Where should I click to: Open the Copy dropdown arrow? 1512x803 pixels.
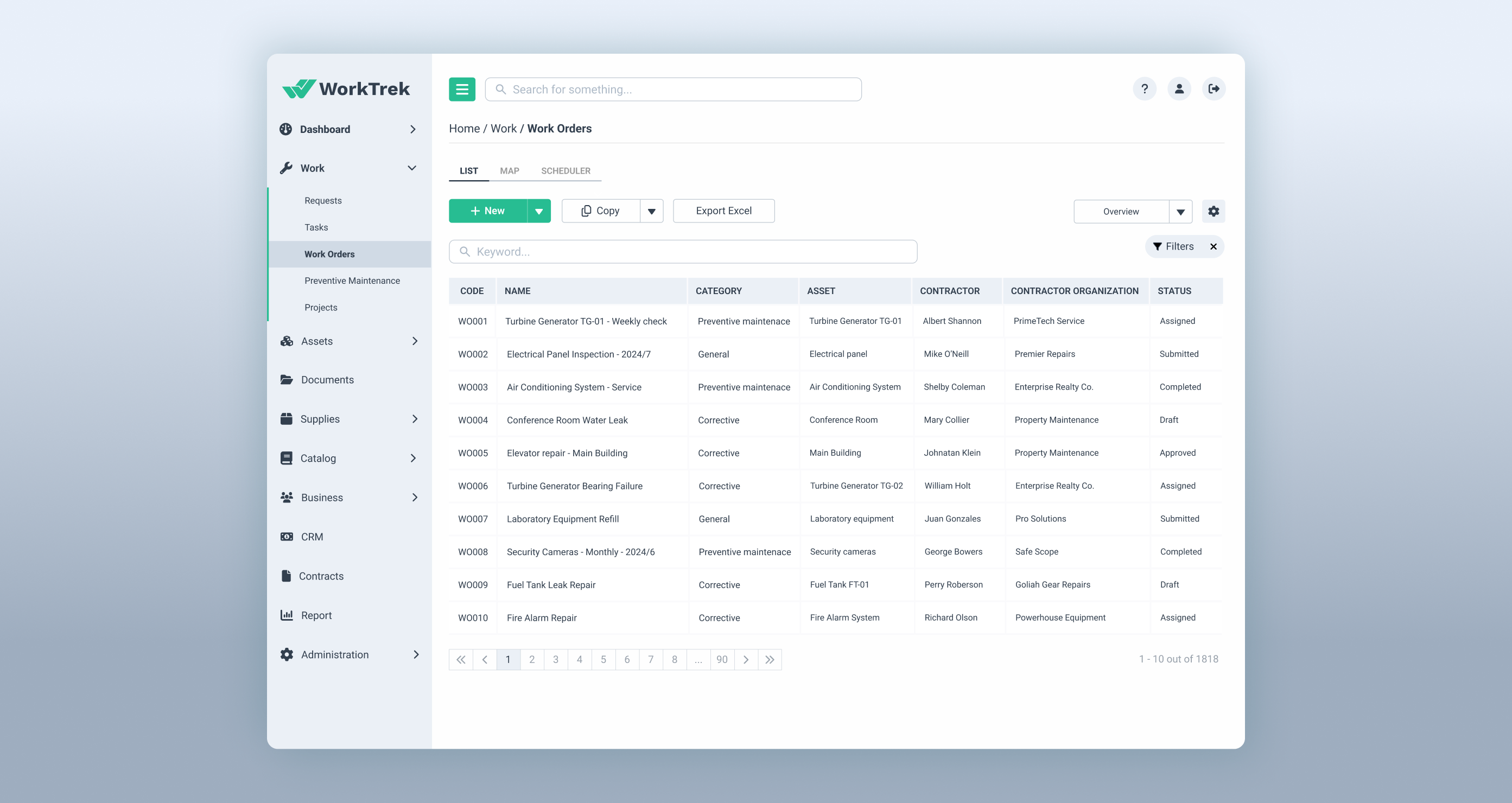tap(651, 211)
